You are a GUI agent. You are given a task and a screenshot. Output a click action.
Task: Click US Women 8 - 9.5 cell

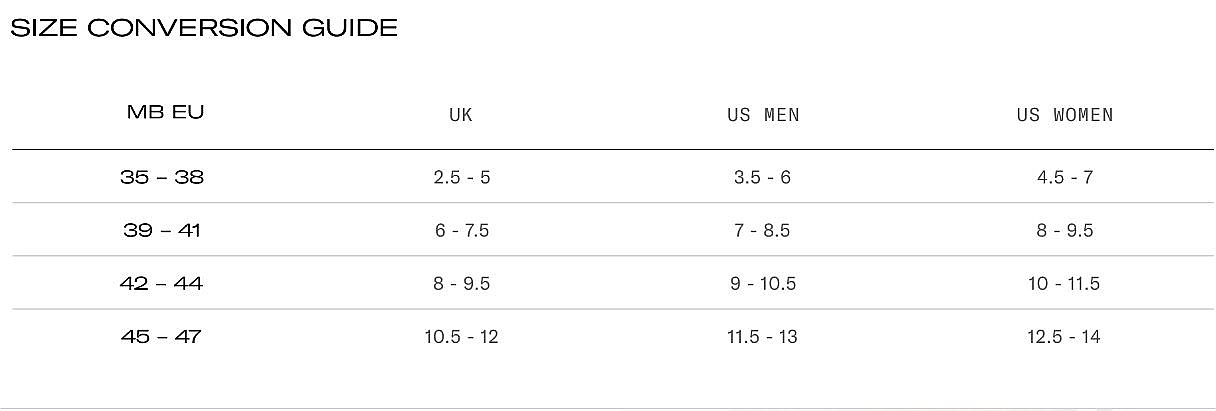pyautogui.click(x=1065, y=230)
